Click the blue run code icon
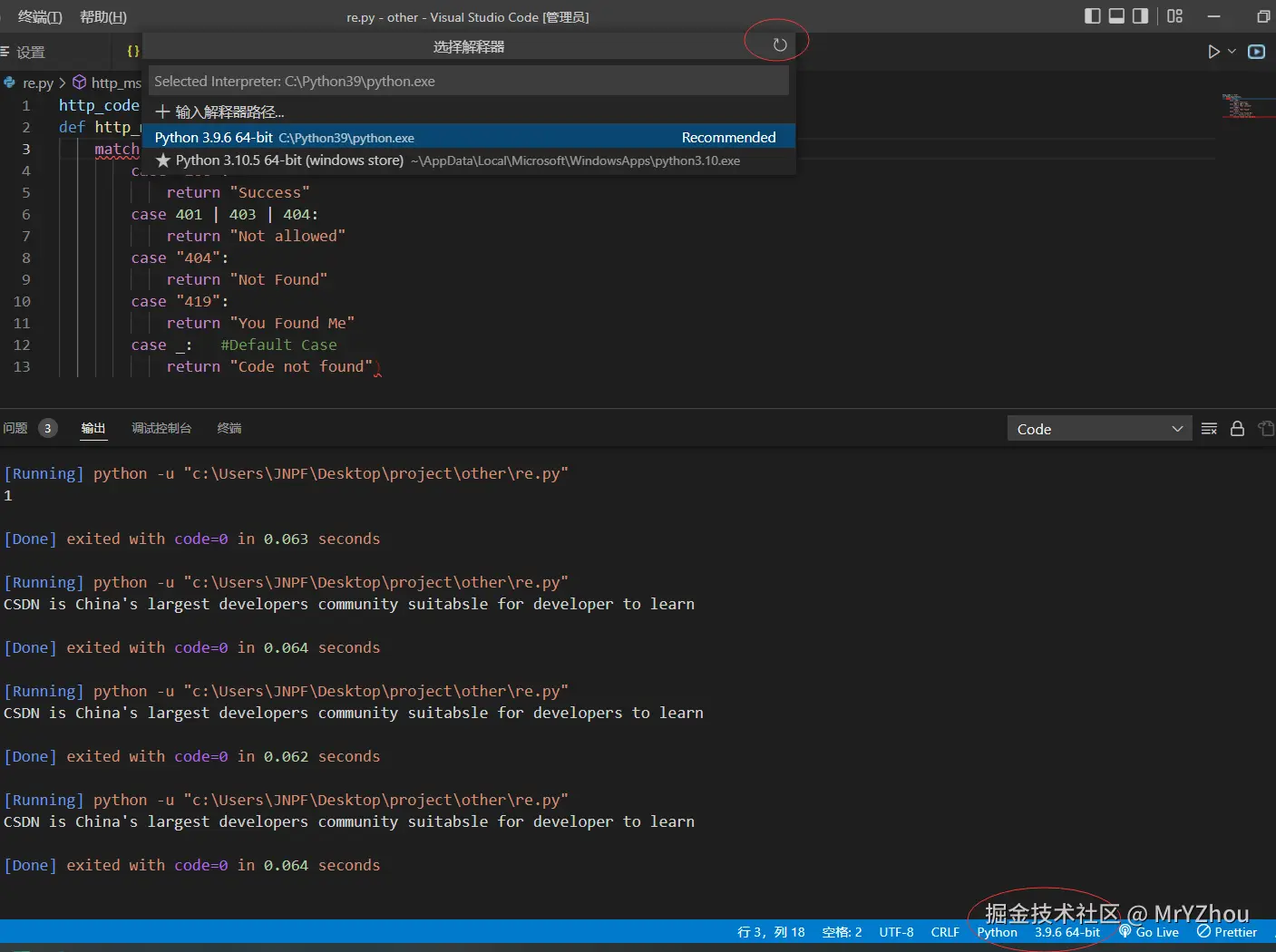This screenshot has height=952, width=1276. tap(1256, 52)
